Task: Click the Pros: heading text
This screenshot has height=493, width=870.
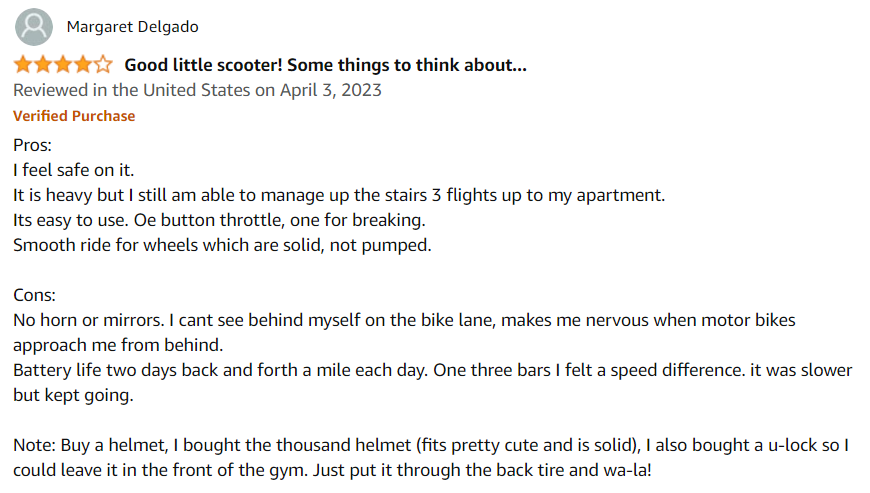Action: 32,145
